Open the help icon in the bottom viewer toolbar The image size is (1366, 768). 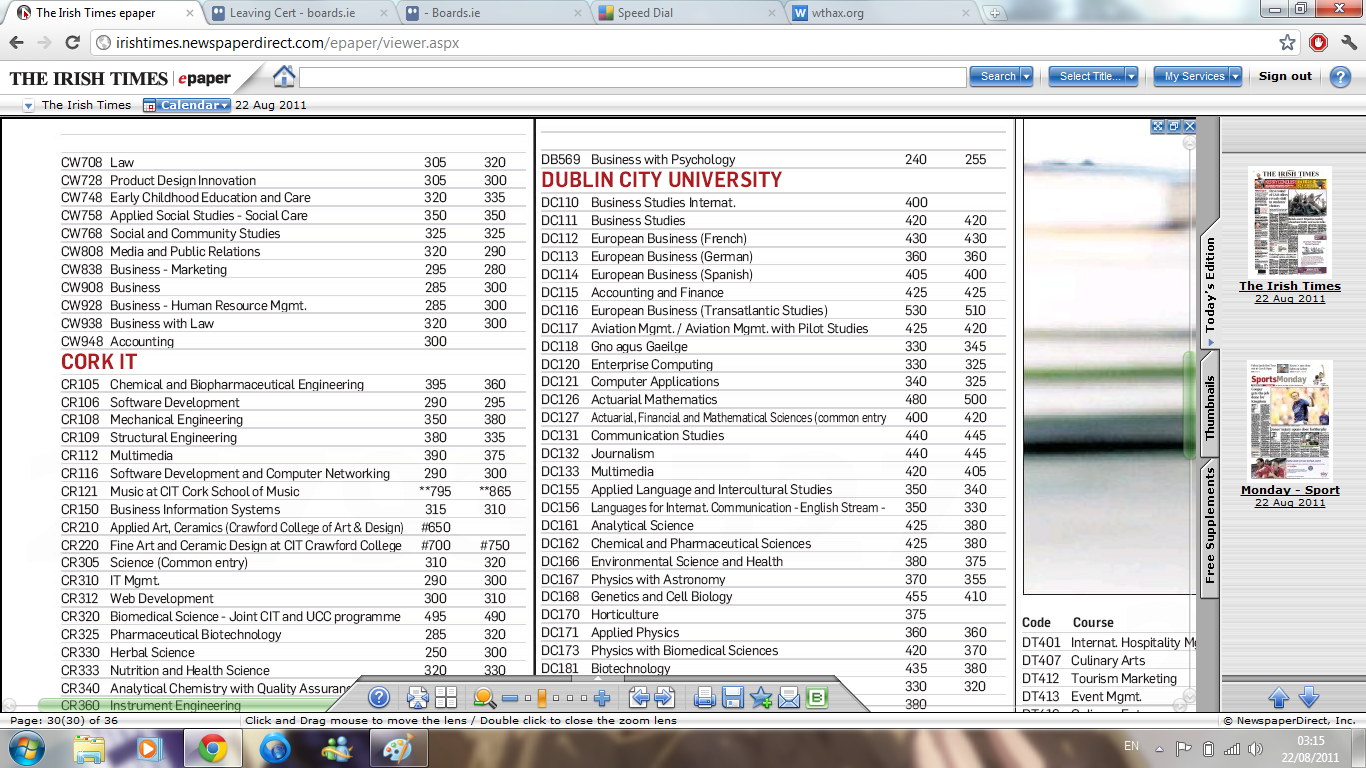[379, 697]
